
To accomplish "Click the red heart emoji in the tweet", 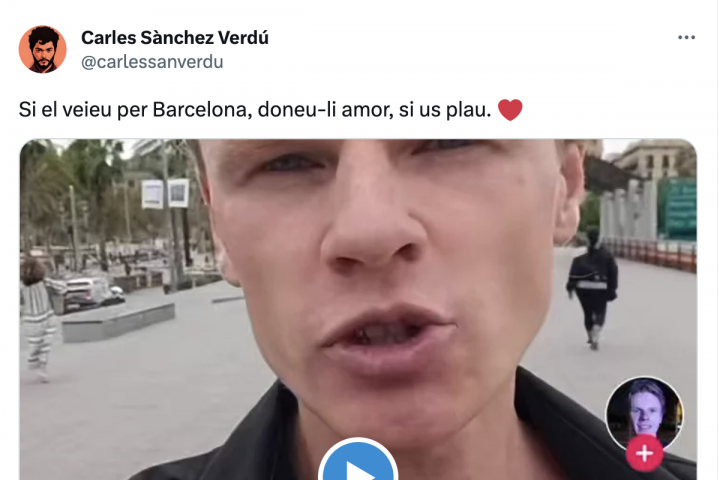I will pyautogui.click(x=510, y=110).
